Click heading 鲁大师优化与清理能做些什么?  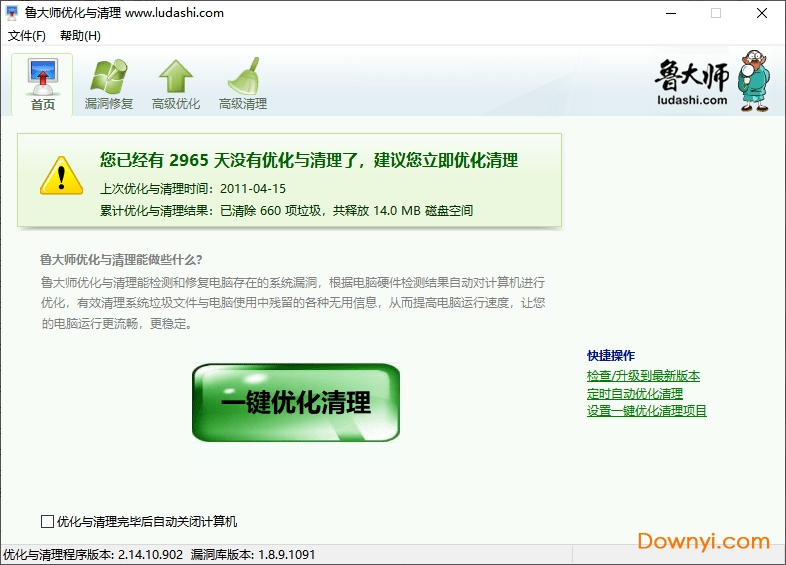click(x=121, y=260)
